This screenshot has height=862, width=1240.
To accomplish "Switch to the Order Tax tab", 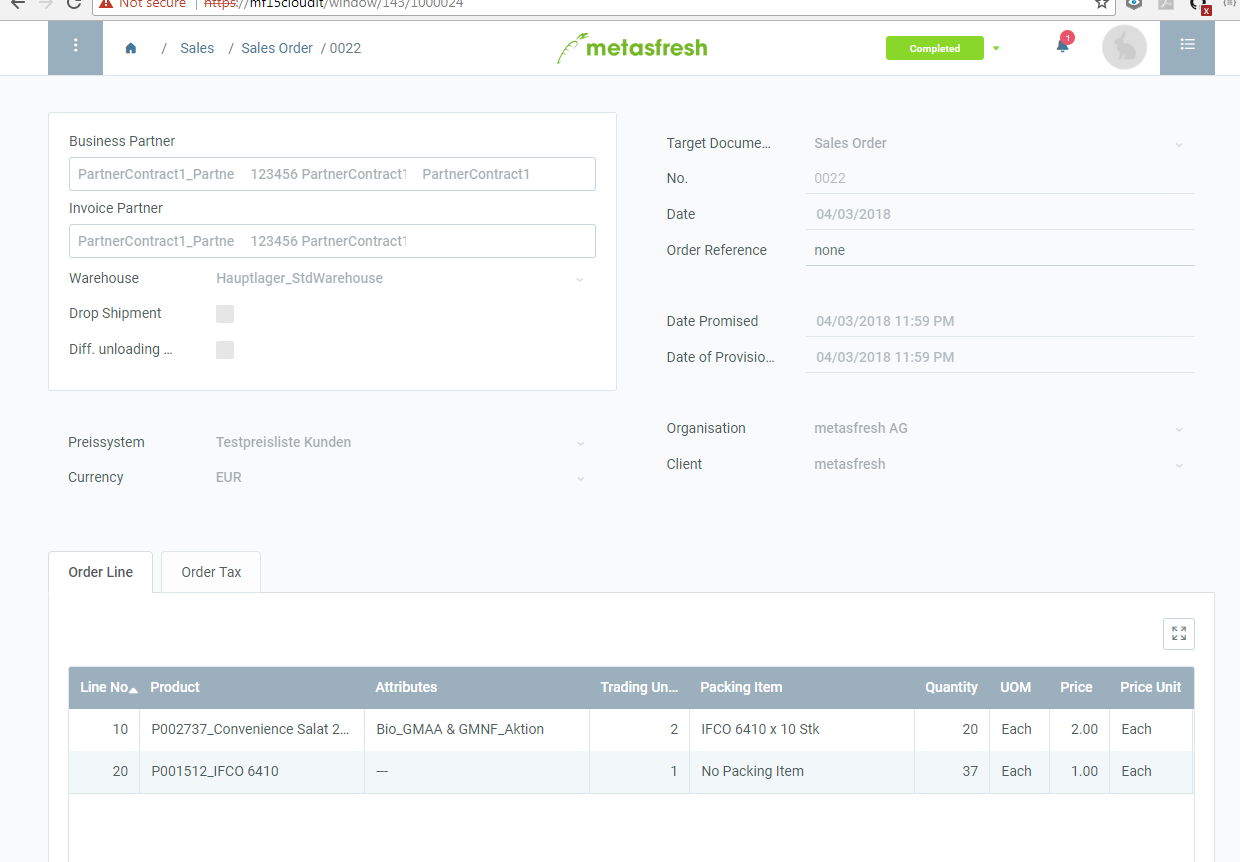I will pos(210,571).
